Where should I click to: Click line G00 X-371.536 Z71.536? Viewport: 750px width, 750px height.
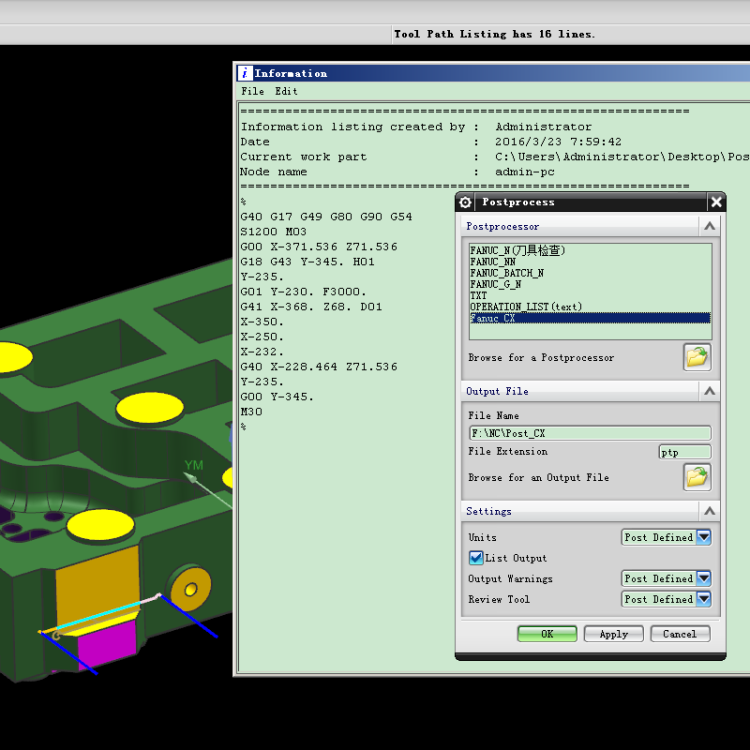(x=319, y=247)
